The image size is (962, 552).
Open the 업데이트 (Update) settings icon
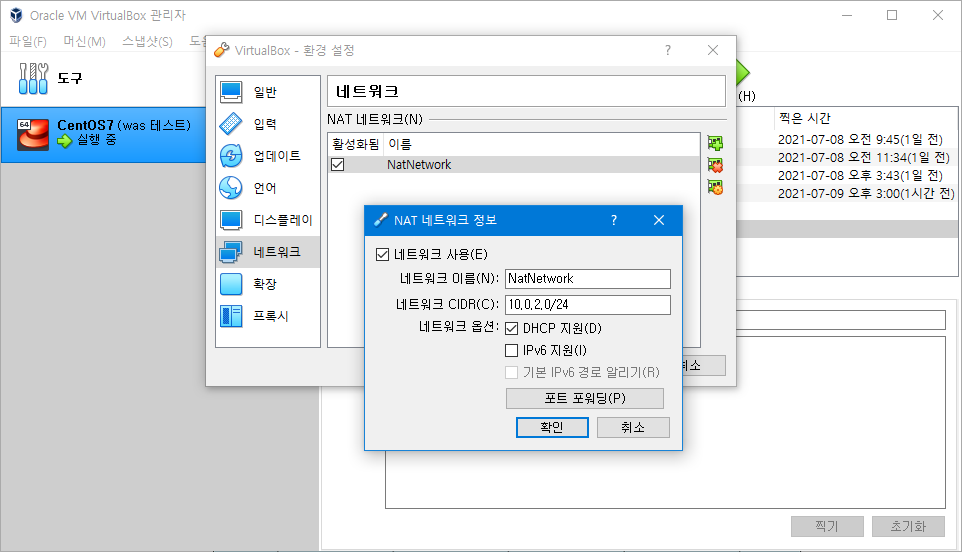click(x=231, y=156)
